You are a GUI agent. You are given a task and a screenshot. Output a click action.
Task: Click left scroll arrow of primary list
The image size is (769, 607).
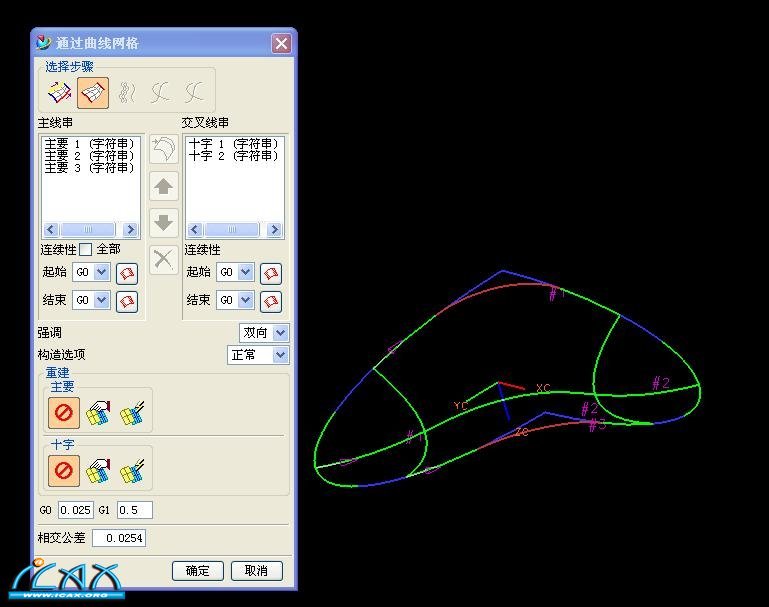(51, 229)
